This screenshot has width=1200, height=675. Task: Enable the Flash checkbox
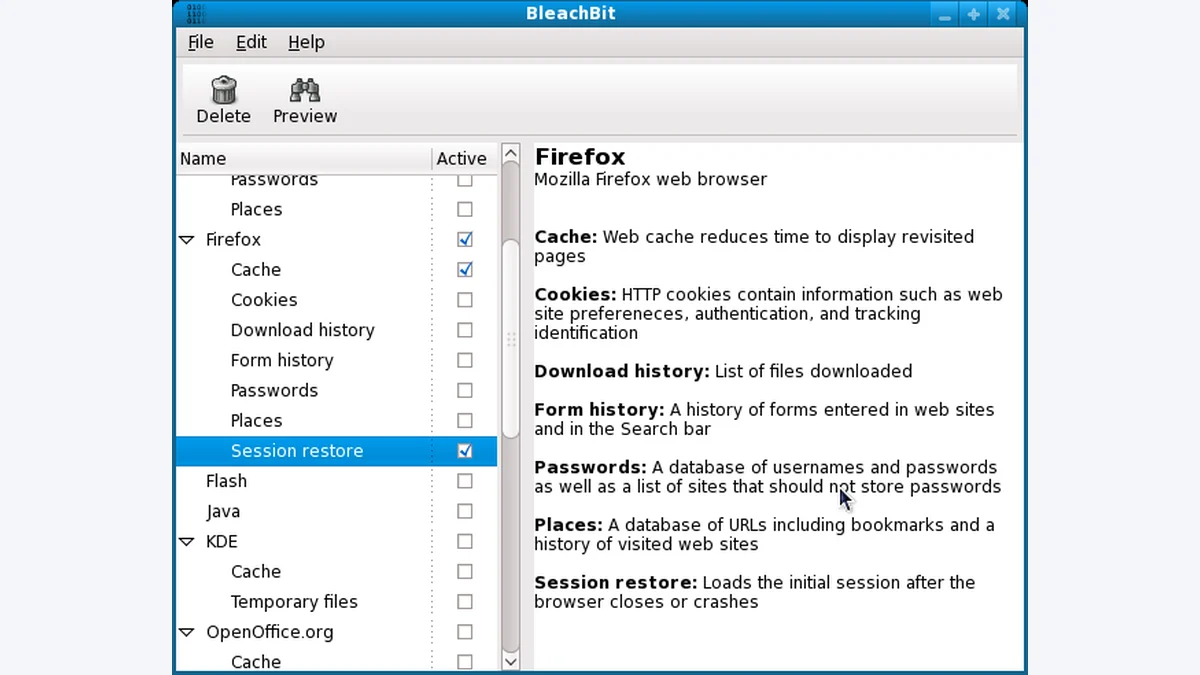click(465, 481)
